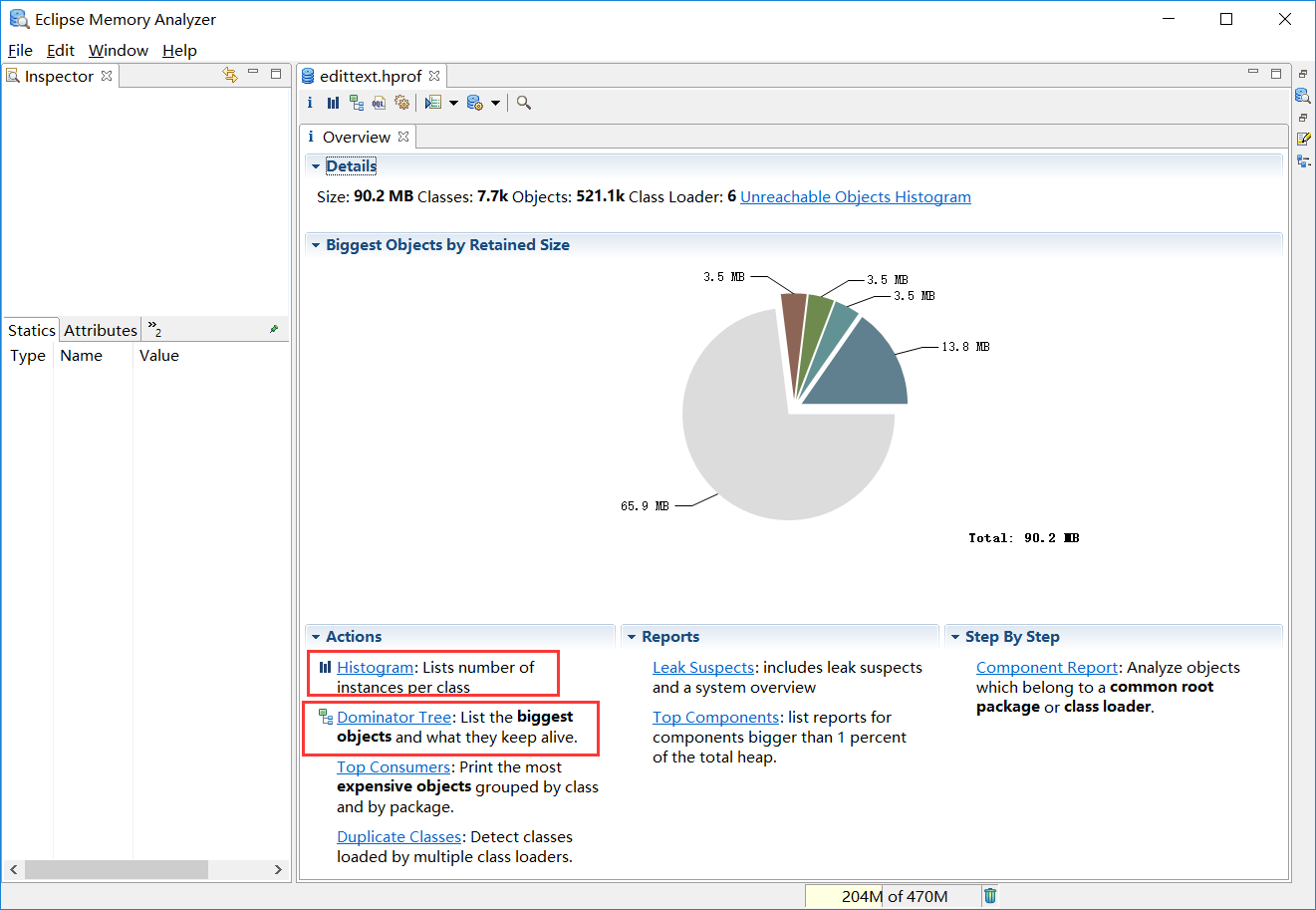Collapse the Reports section
1316x910 pixels.
(632, 637)
